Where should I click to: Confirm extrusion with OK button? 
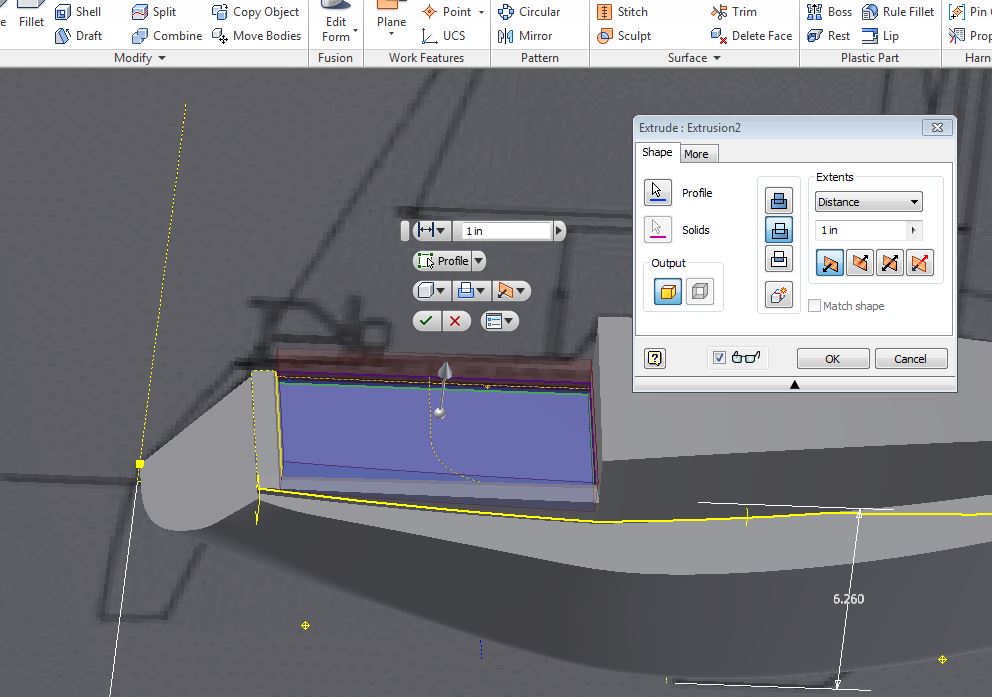point(833,359)
